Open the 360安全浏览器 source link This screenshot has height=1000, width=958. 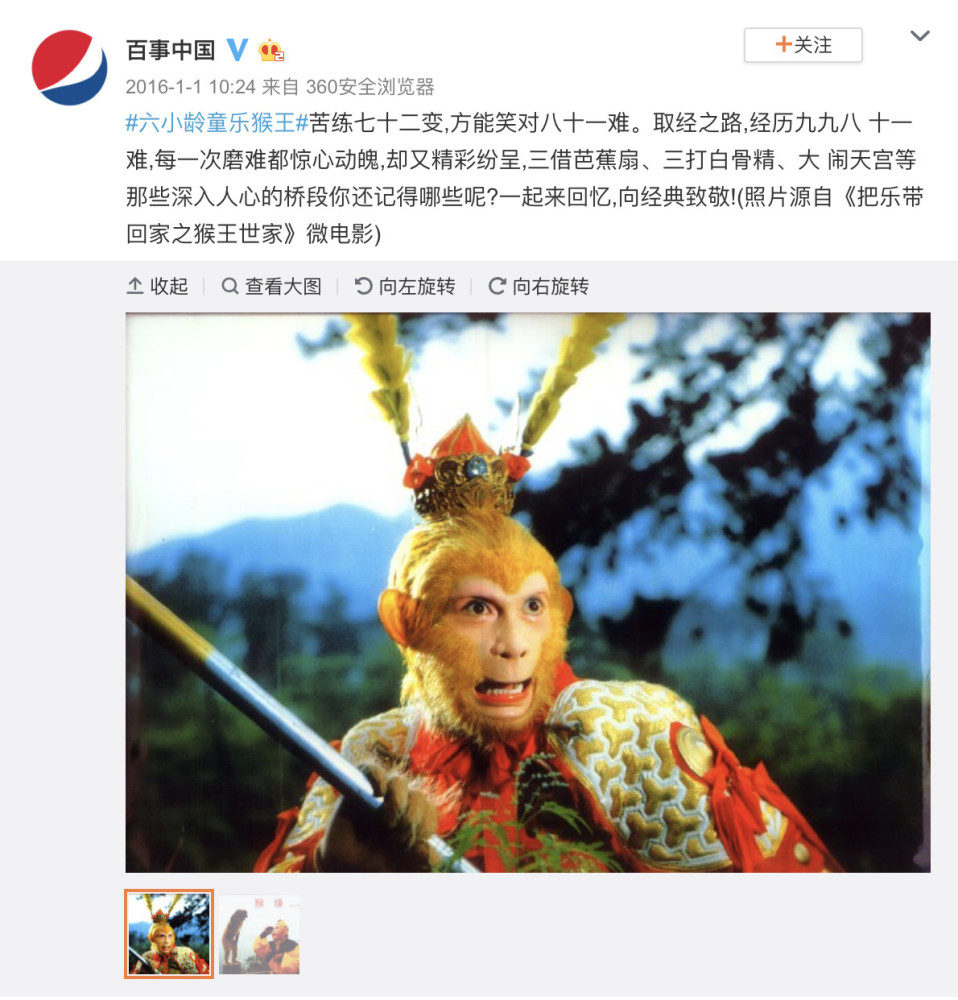(x=370, y=87)
